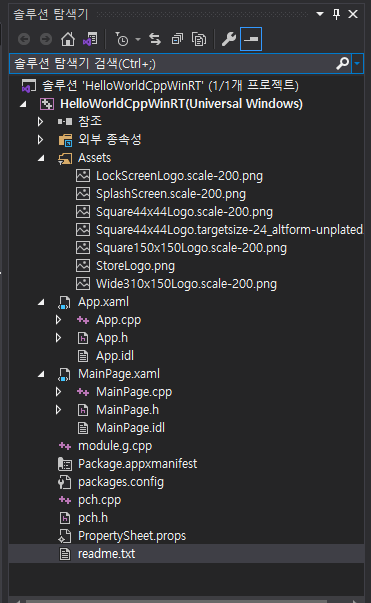Select MainPage.idl file
This screenshot has height=603, width=371.
tap(130, 428)
